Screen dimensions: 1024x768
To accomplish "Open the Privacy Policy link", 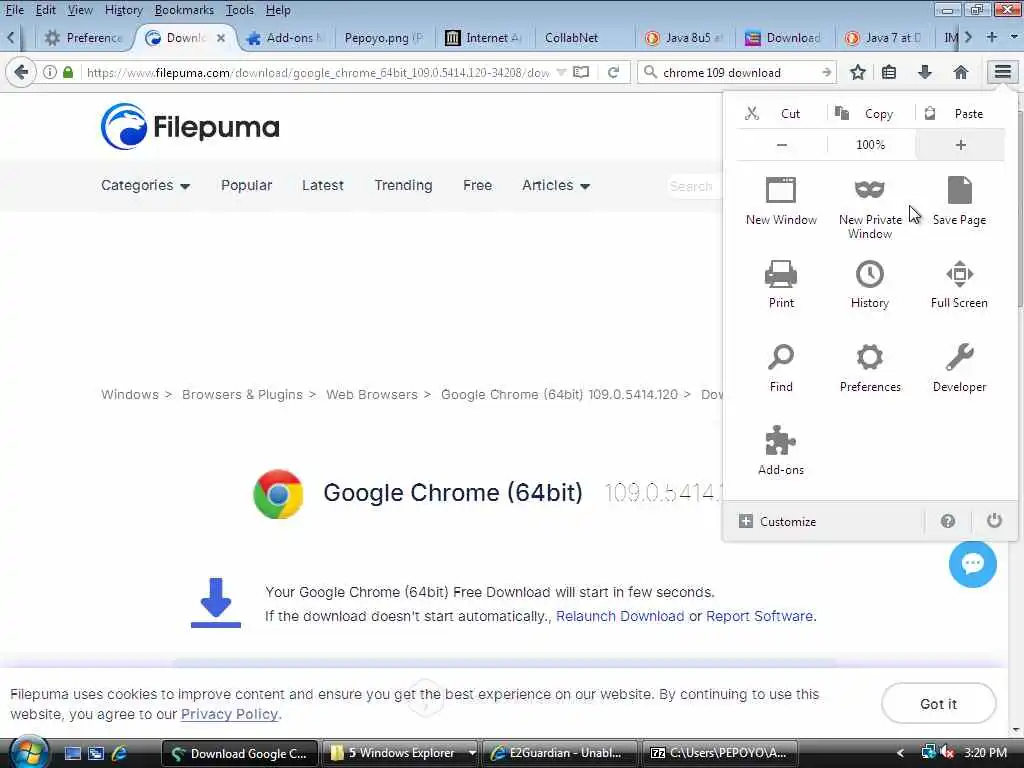I will [x=229, y=714].
